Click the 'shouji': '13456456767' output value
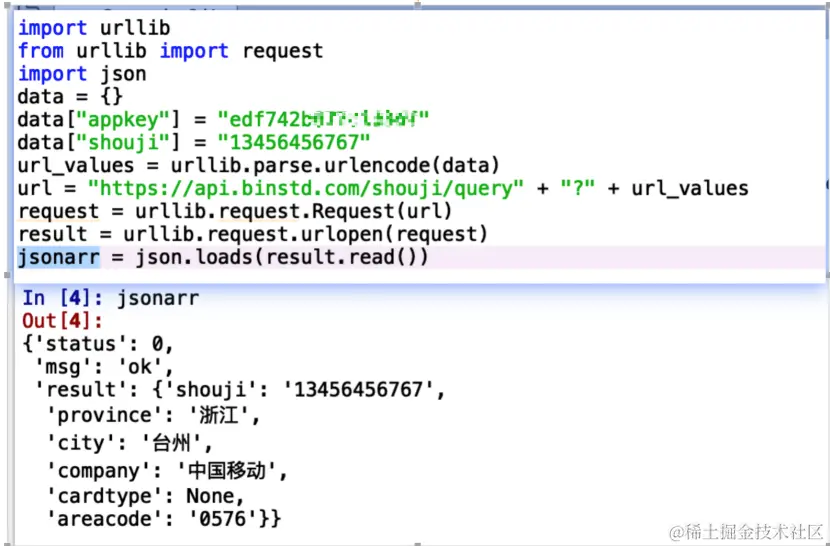This screenshot has width=830, height=548. [303, 391]
